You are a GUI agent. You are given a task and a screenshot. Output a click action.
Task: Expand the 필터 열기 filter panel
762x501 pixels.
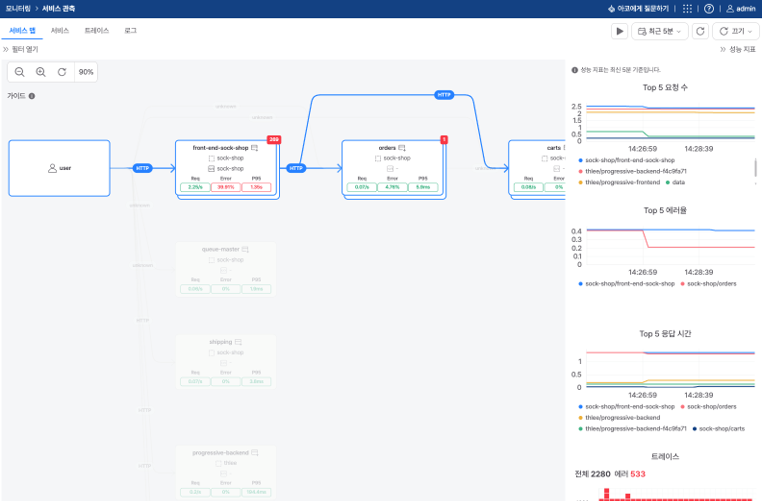point(20,49)
